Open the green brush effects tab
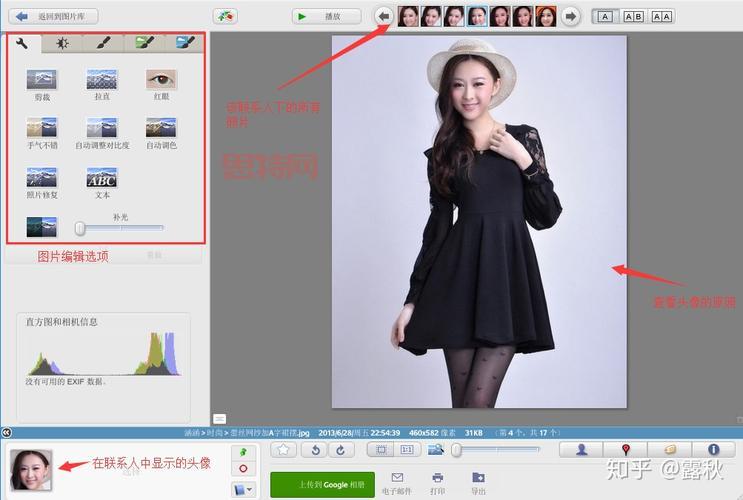This screenshot has height=500, width=743. point(145,44)
